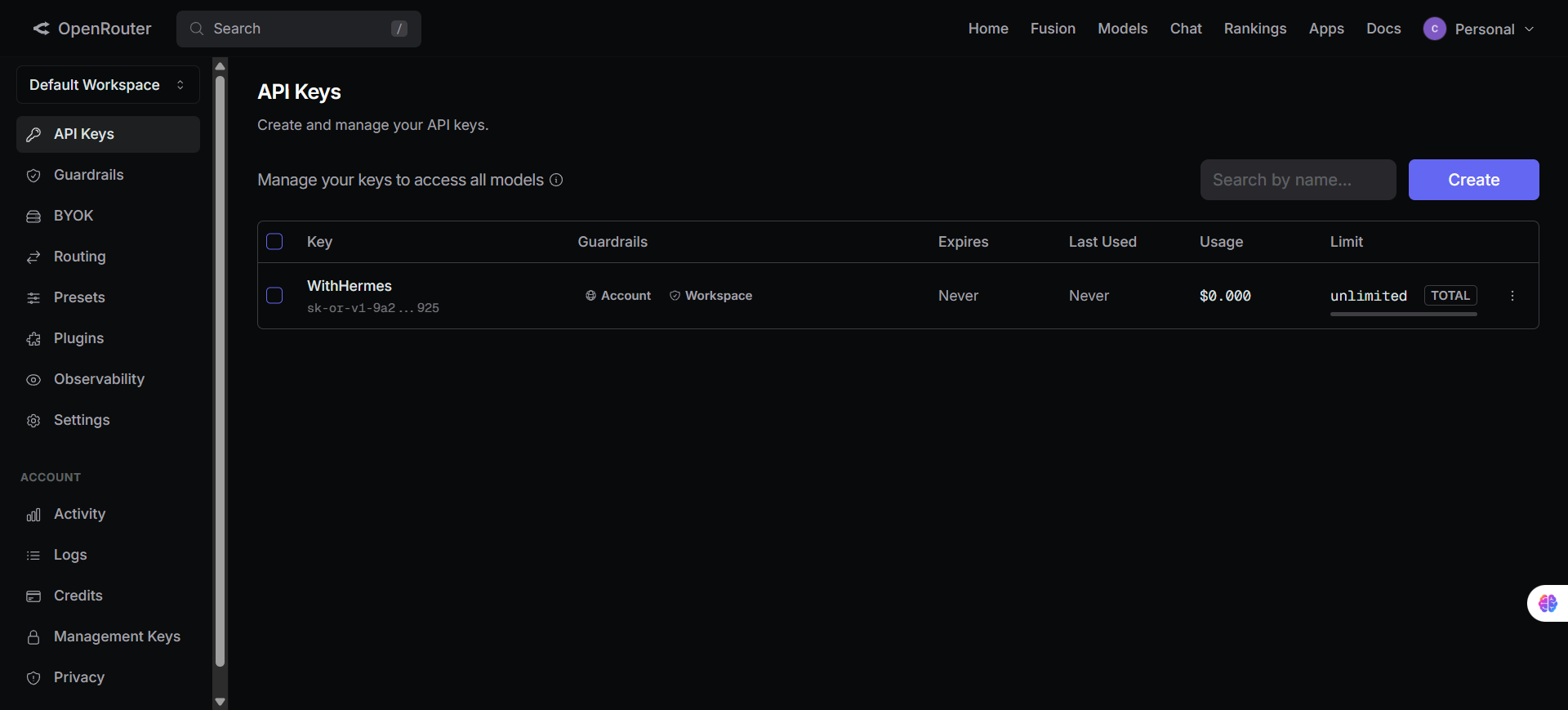
Task: Click the sk-or-v1-9a2...925 key string
Action: click(373, 308)
